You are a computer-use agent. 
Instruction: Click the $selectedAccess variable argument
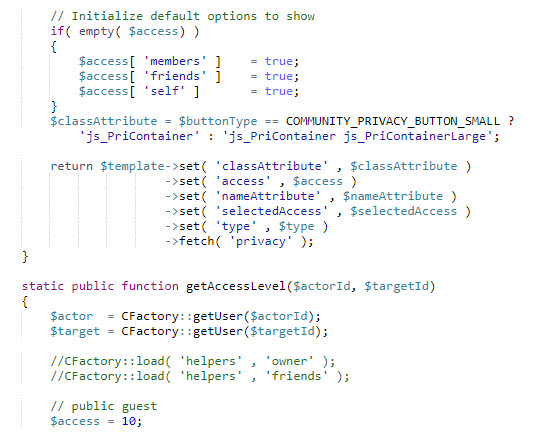point(404,211)
